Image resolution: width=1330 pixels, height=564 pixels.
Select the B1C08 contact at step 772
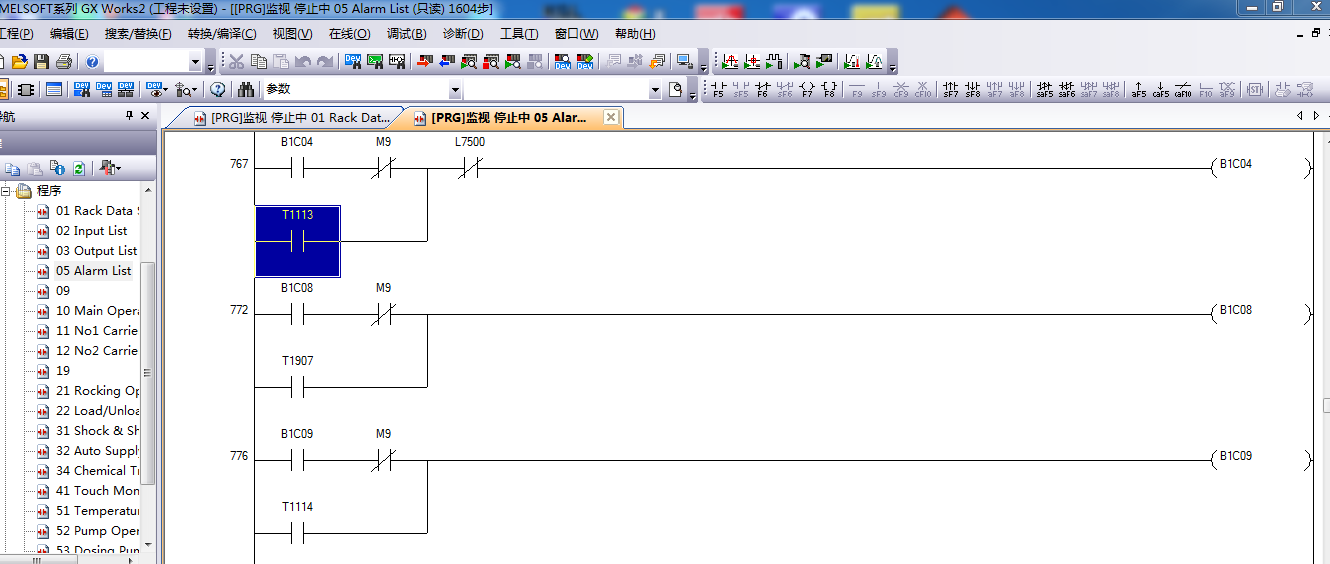tap(297, 314)
